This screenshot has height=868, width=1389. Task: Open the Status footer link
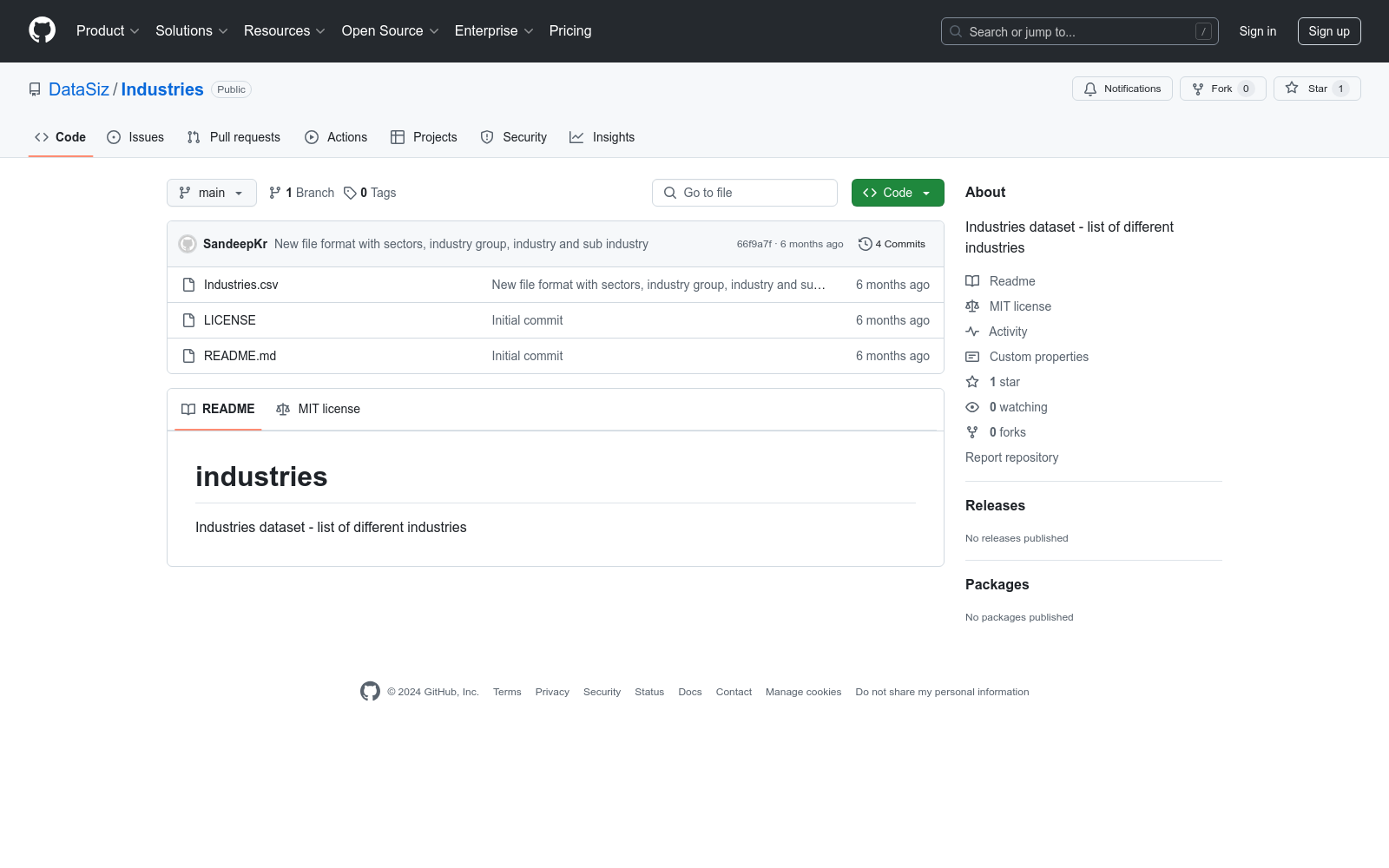click(649, 692)
